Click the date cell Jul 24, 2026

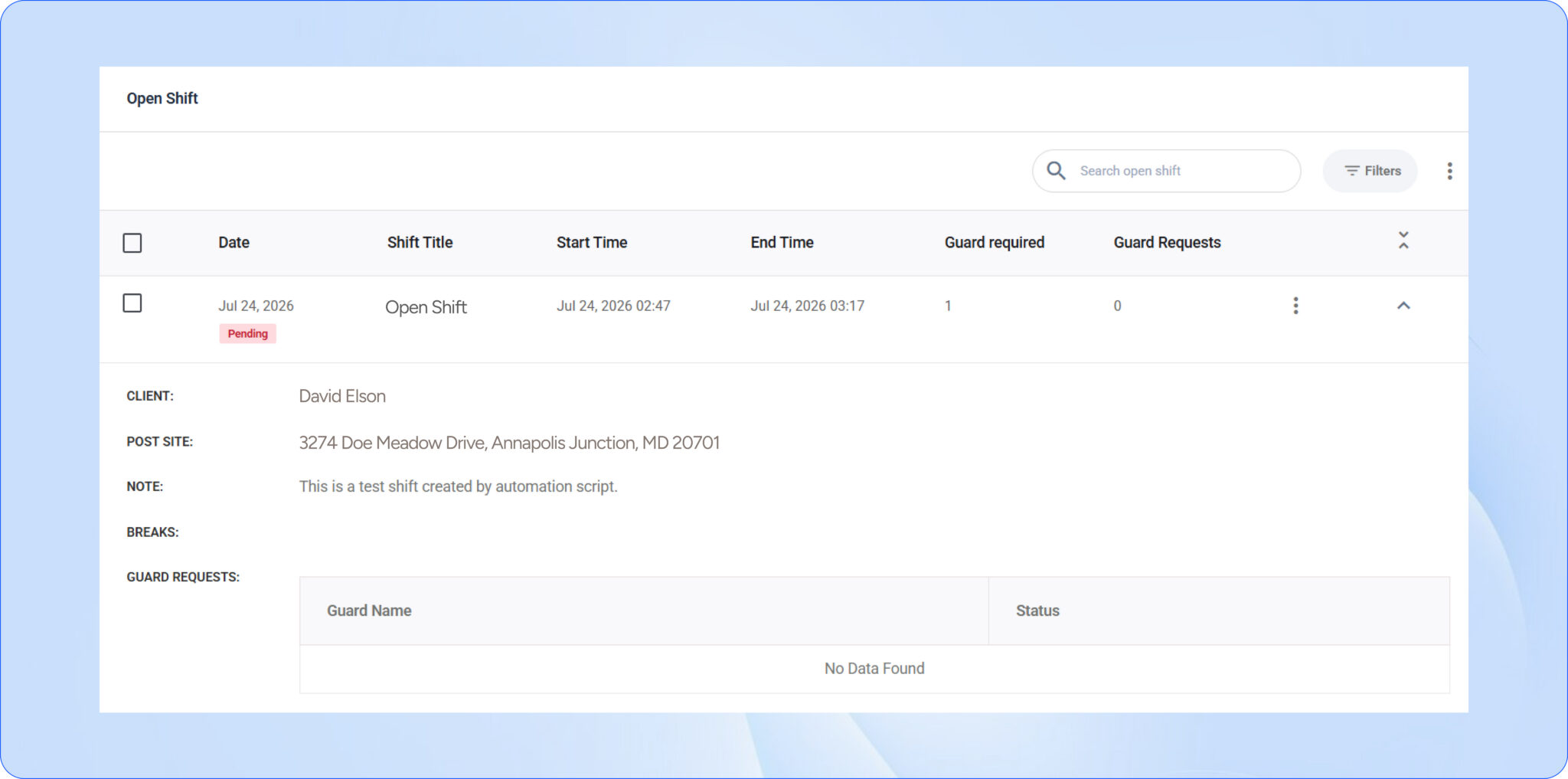coord(256,306)
